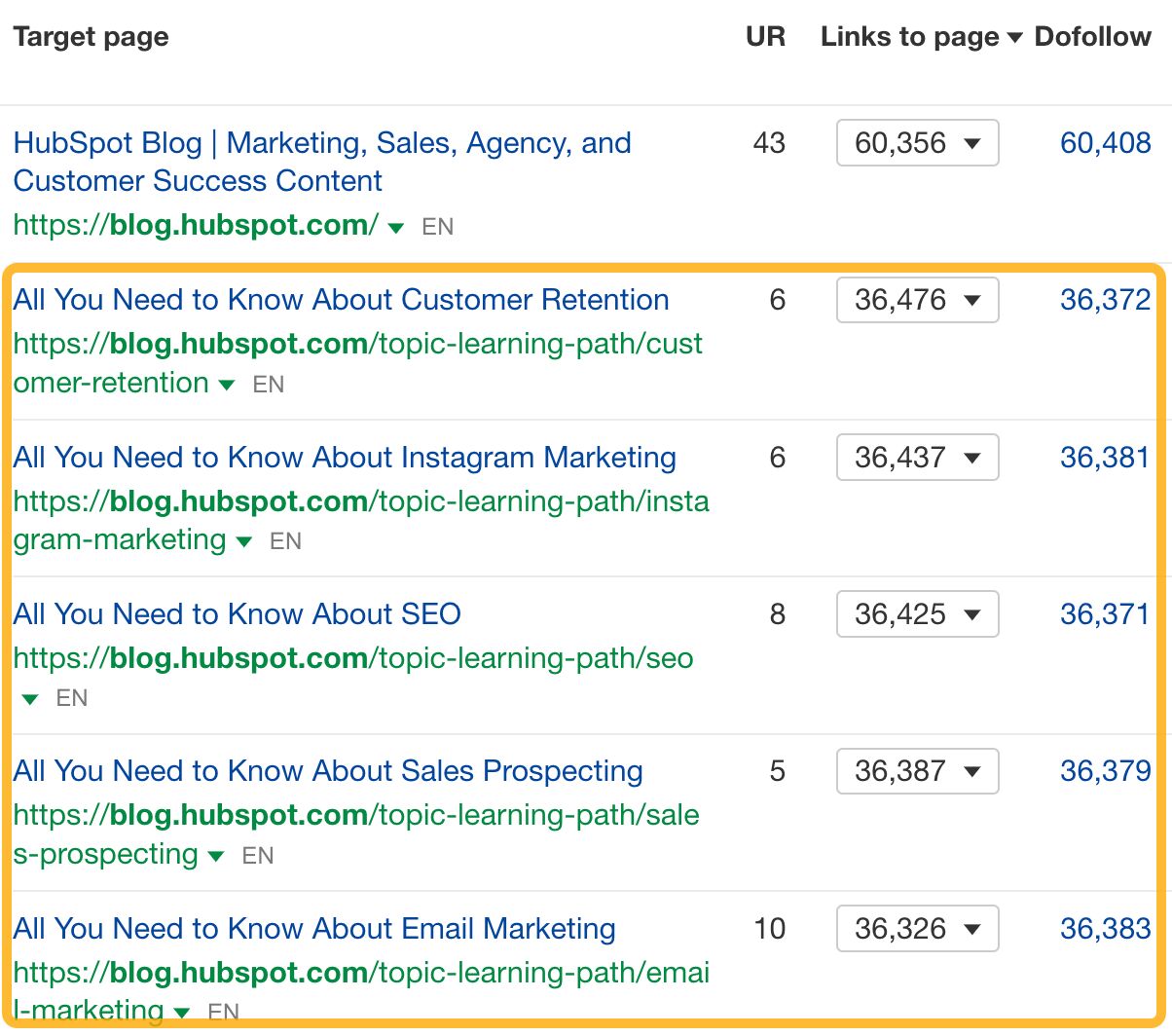
Task: Expand URL options for the customer-retention page
Action: [225, 385]
